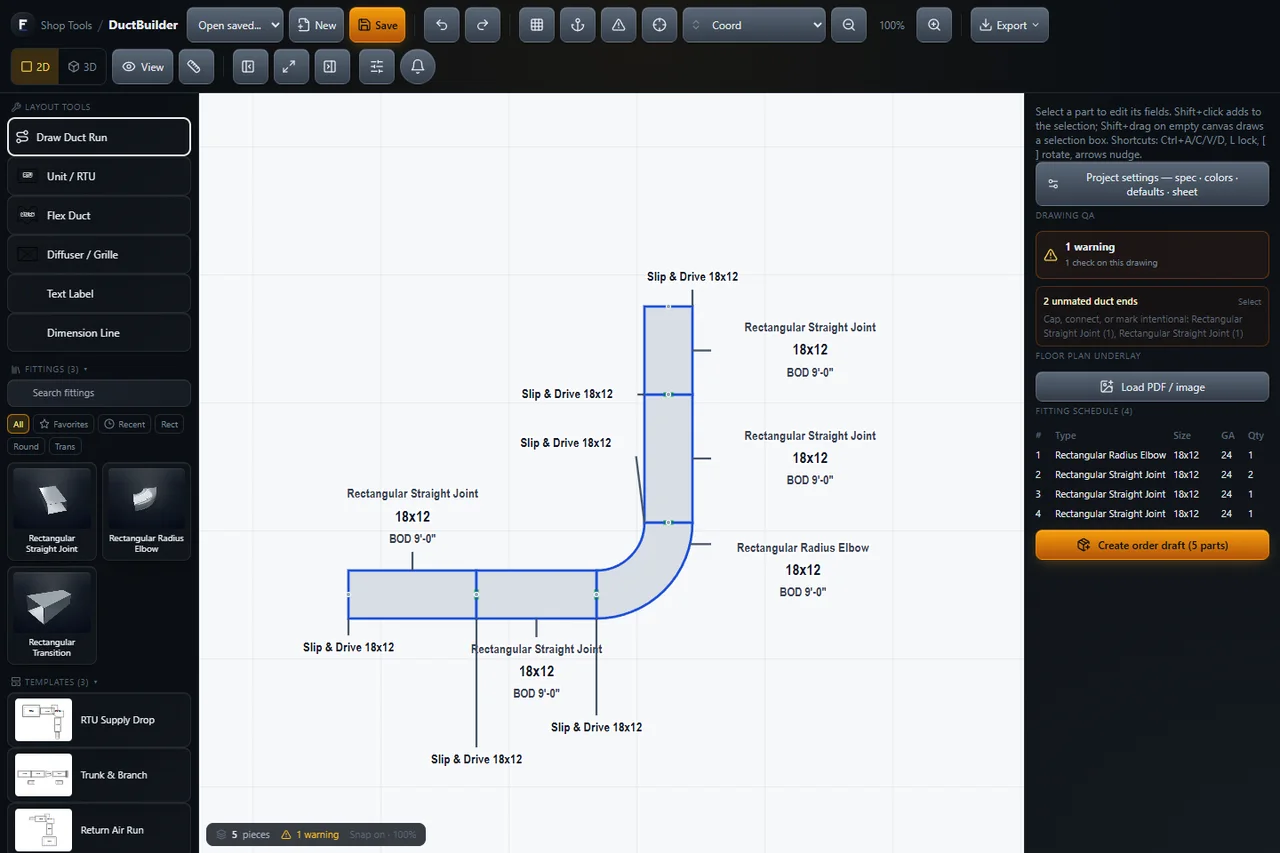
Task: Open notifications bell
Action: (418, 67)
